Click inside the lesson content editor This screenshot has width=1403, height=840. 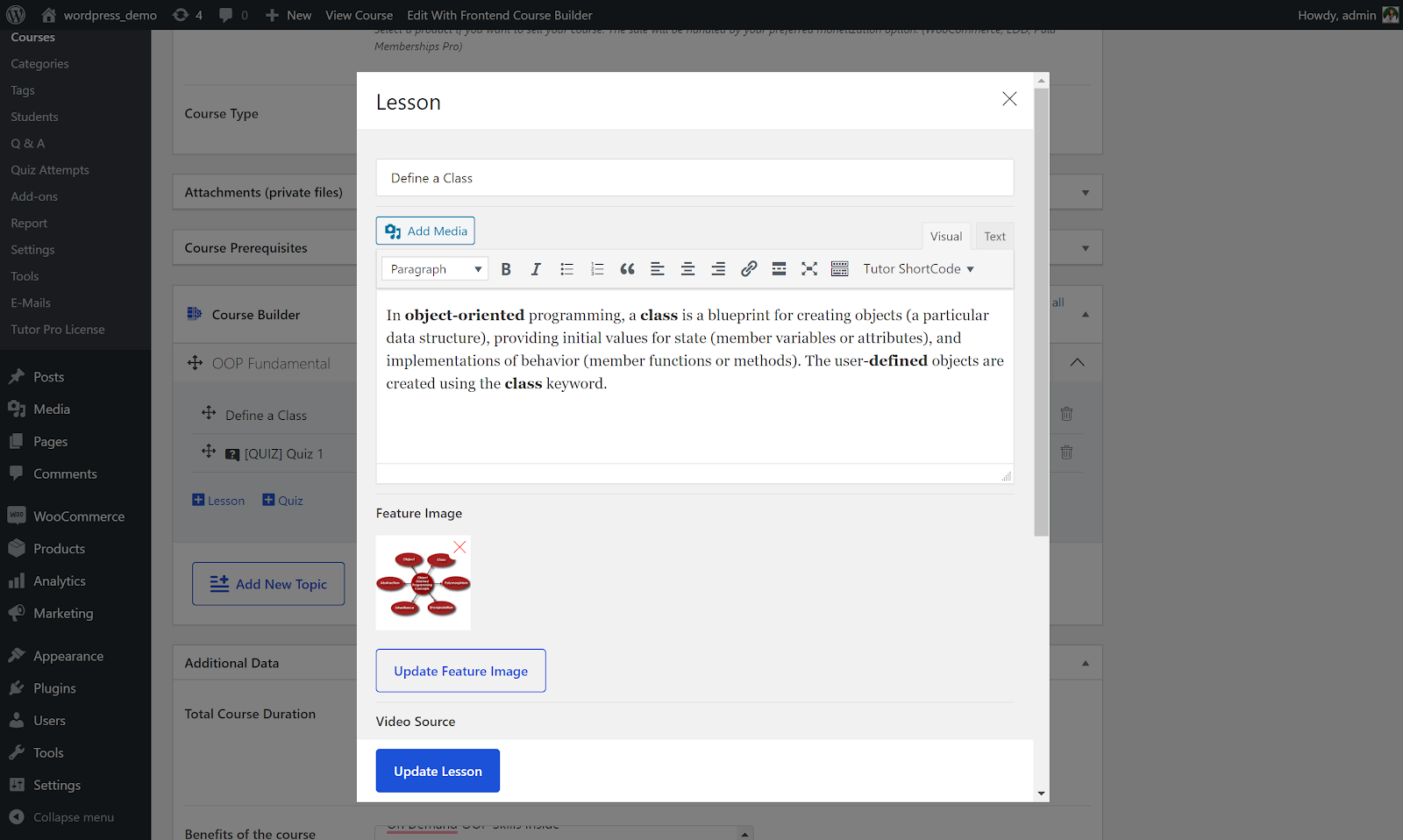[694, 376]
